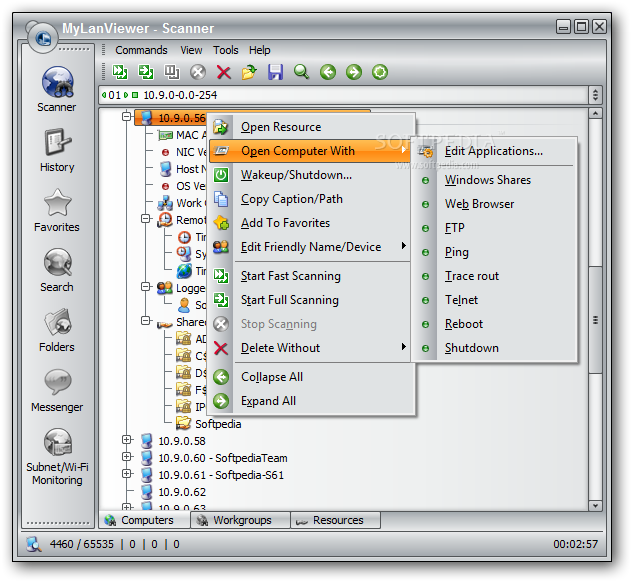
Task: Click the red X delete toolbar icon
Action: coord(224,73)
